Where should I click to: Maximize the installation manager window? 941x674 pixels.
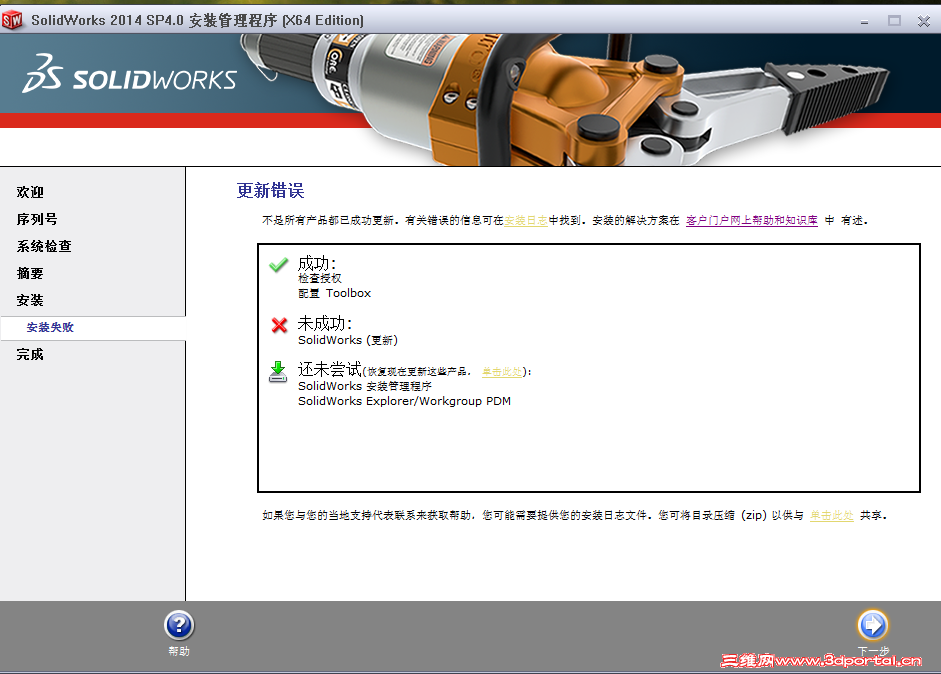[894, 21]
